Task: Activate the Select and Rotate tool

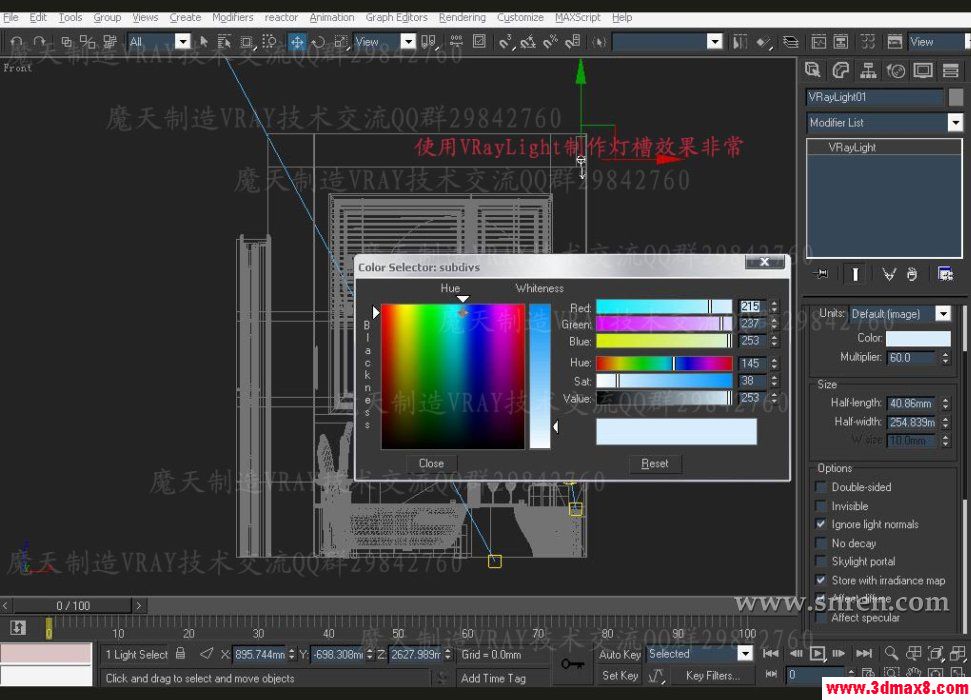Action: click(x=319, y=42)
